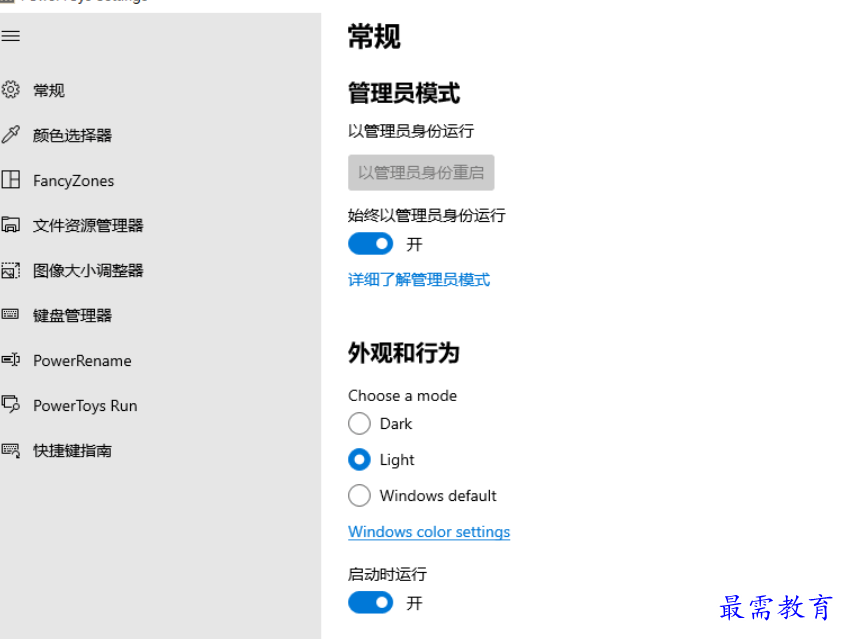Screen dimensions: 841x639
Task: Open the 常规 settings page
Action: pos(49,90)
